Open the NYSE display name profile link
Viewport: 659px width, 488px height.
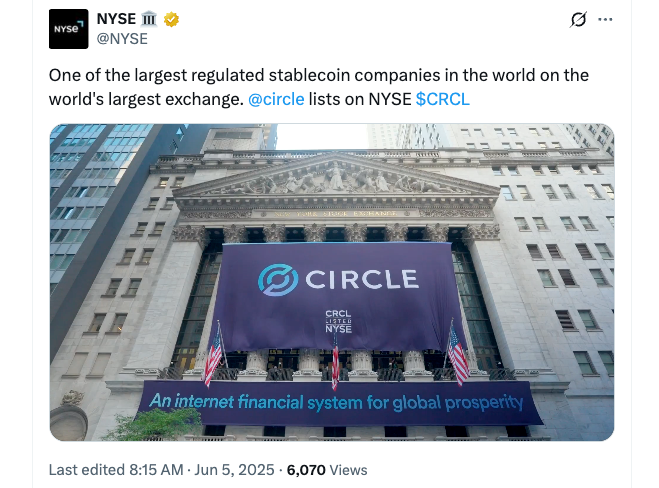[x=117, y=20]
